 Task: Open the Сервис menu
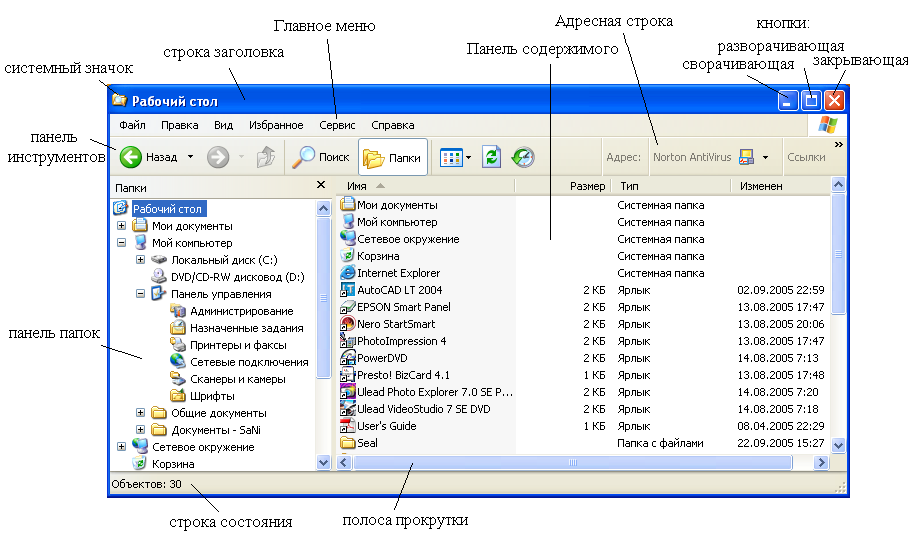click(x=337, y=125)
